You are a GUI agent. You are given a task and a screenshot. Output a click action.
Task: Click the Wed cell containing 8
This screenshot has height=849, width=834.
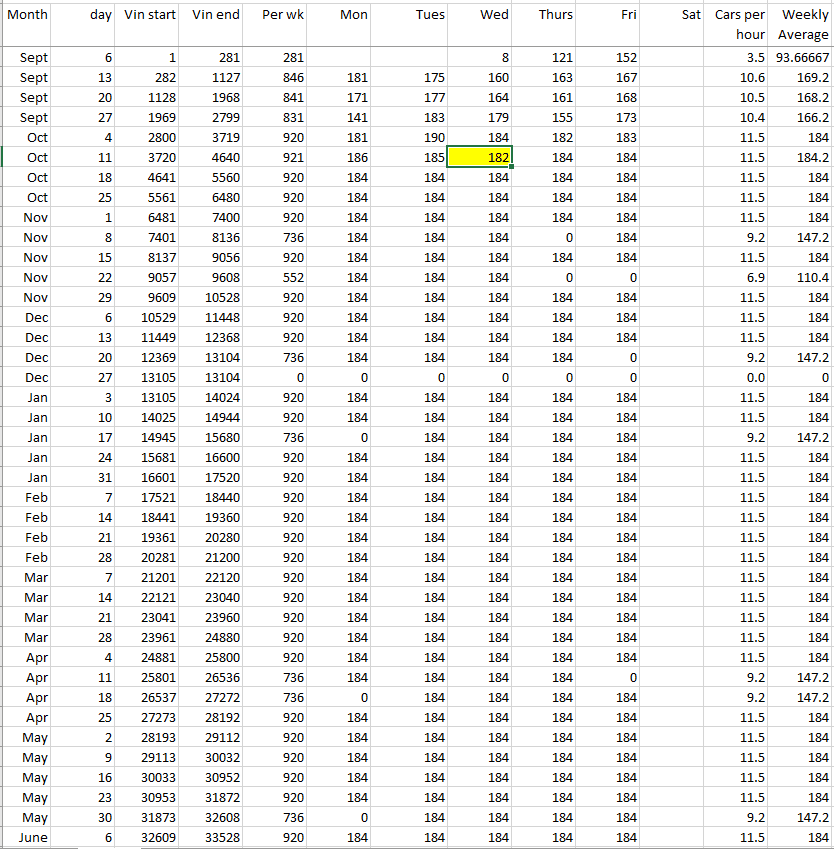479,57
